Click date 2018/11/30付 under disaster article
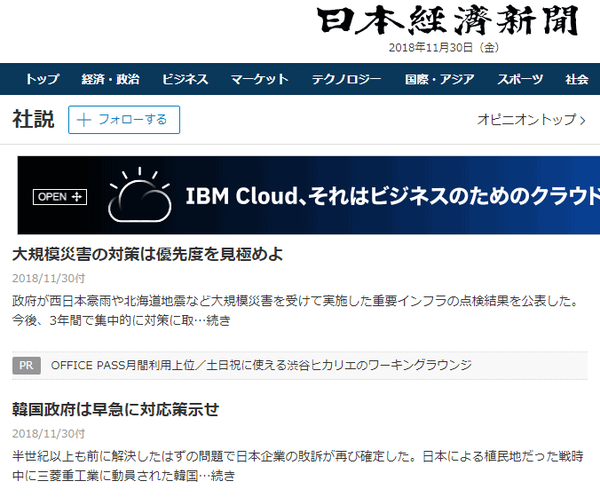The height and width of the screenshot is (497, 600). 49,278
